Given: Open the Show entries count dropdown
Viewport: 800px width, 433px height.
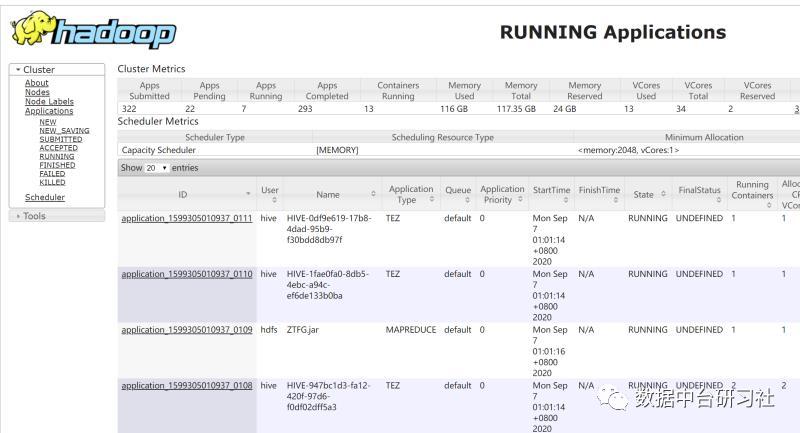Looking at the screenshot, I should [x=157, y=168].
